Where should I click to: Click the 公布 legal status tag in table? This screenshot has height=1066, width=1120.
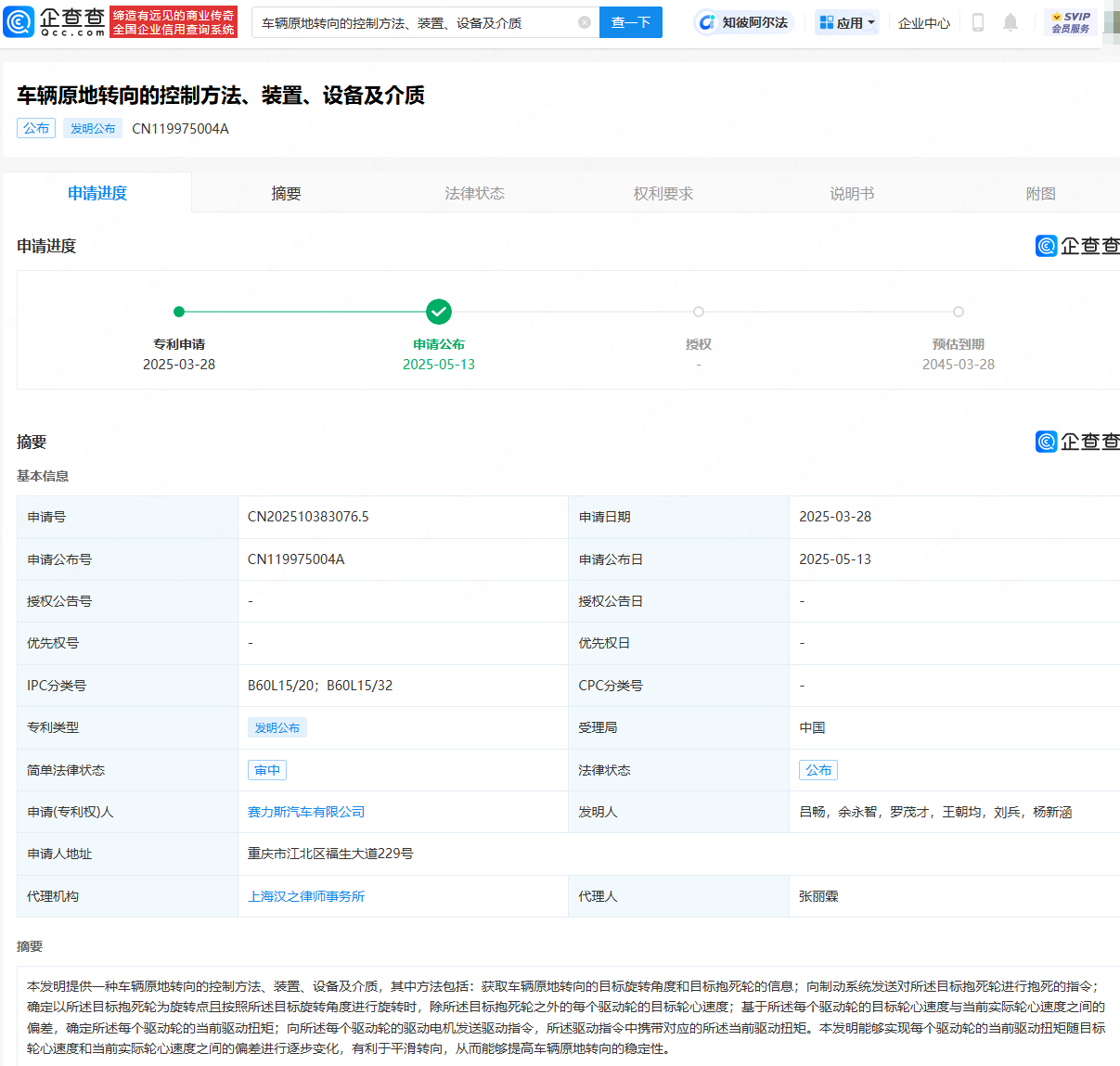[818, 770]
